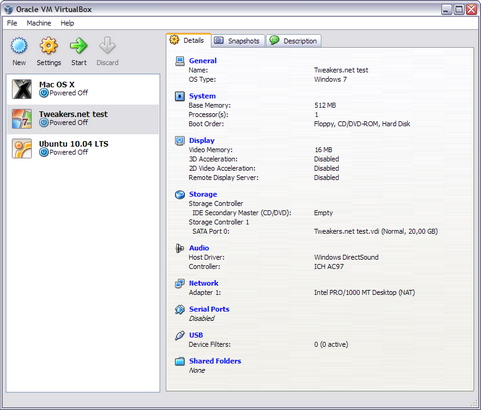
Task: Open the USB settings link
Action: [196, 335]
